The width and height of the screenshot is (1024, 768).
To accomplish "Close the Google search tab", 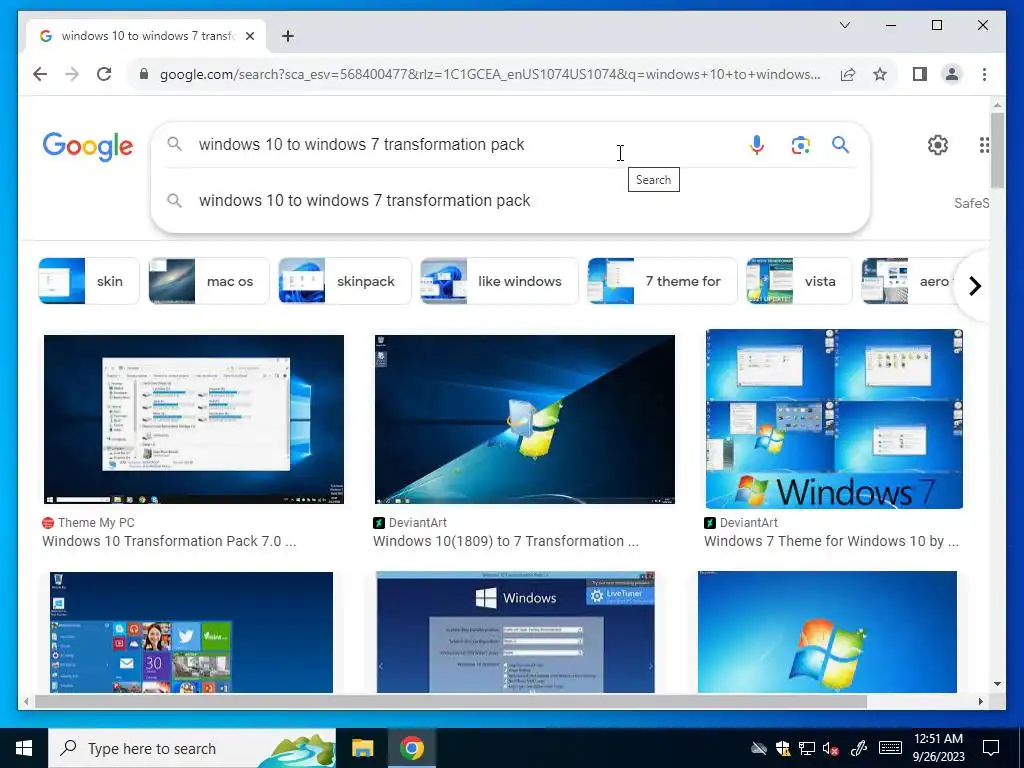I will point(249,36).
